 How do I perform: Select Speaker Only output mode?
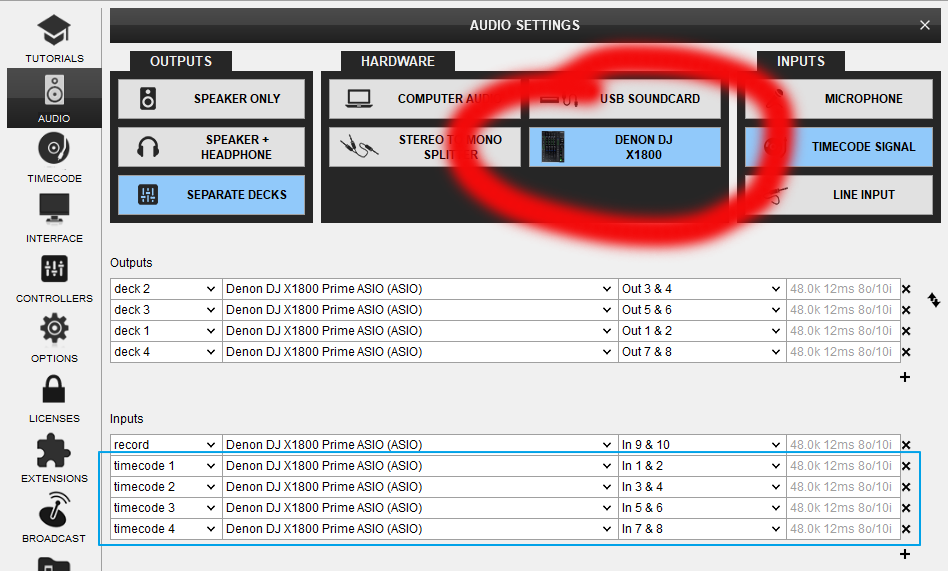coord(212,99)
